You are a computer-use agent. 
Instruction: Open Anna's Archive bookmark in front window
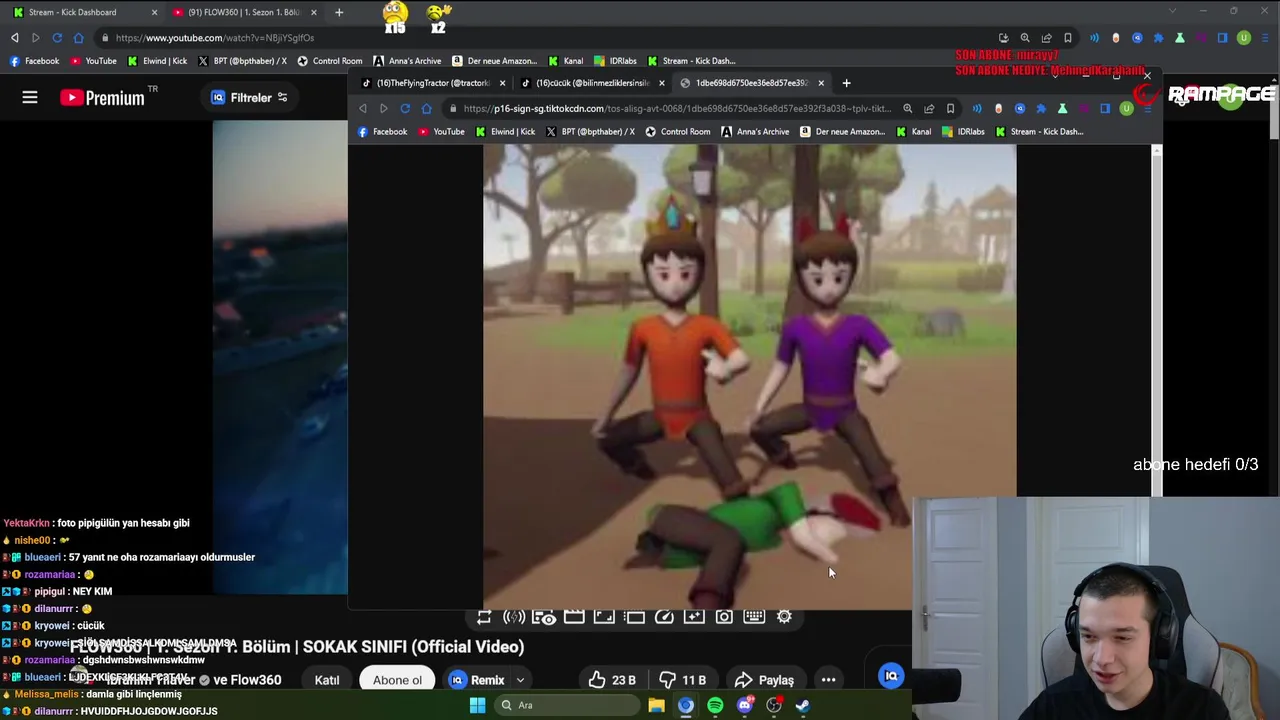(x=755, y=131)
